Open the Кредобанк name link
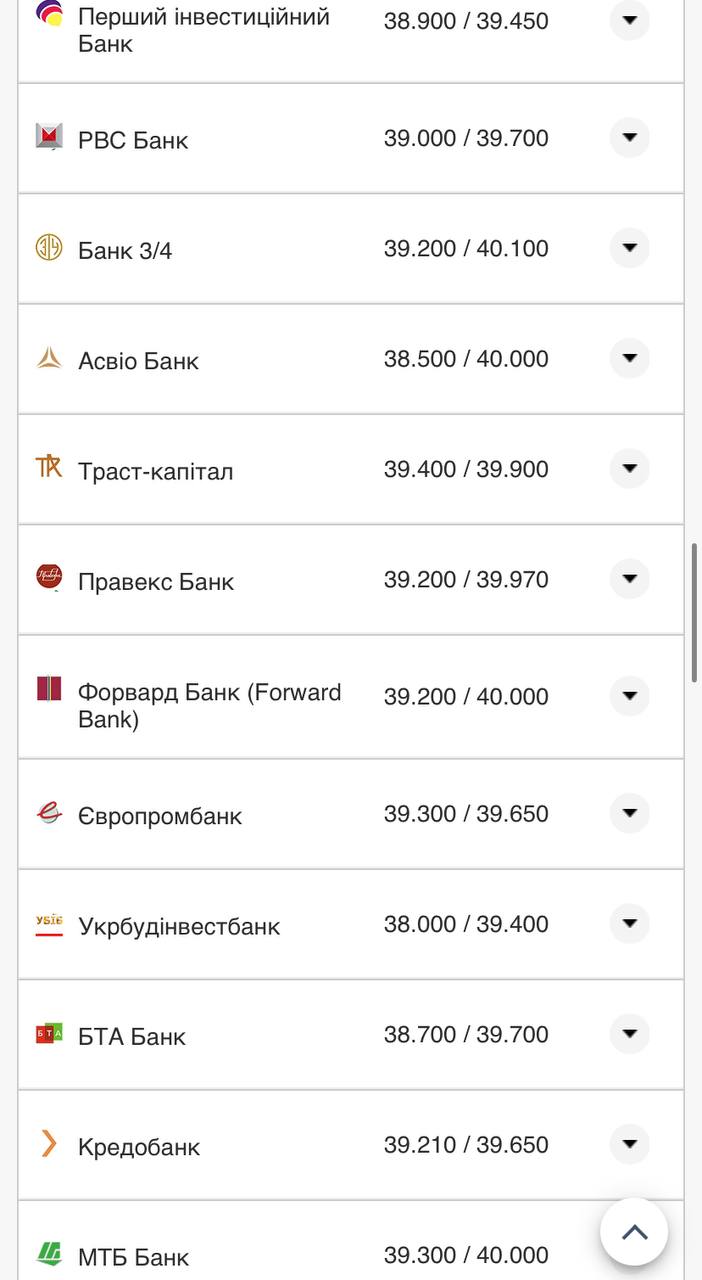Screen dimensions: 702x1280 139,1147
